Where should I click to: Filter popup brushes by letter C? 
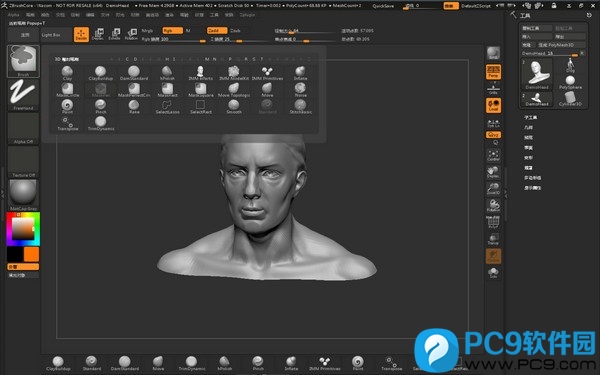(127, 59)
